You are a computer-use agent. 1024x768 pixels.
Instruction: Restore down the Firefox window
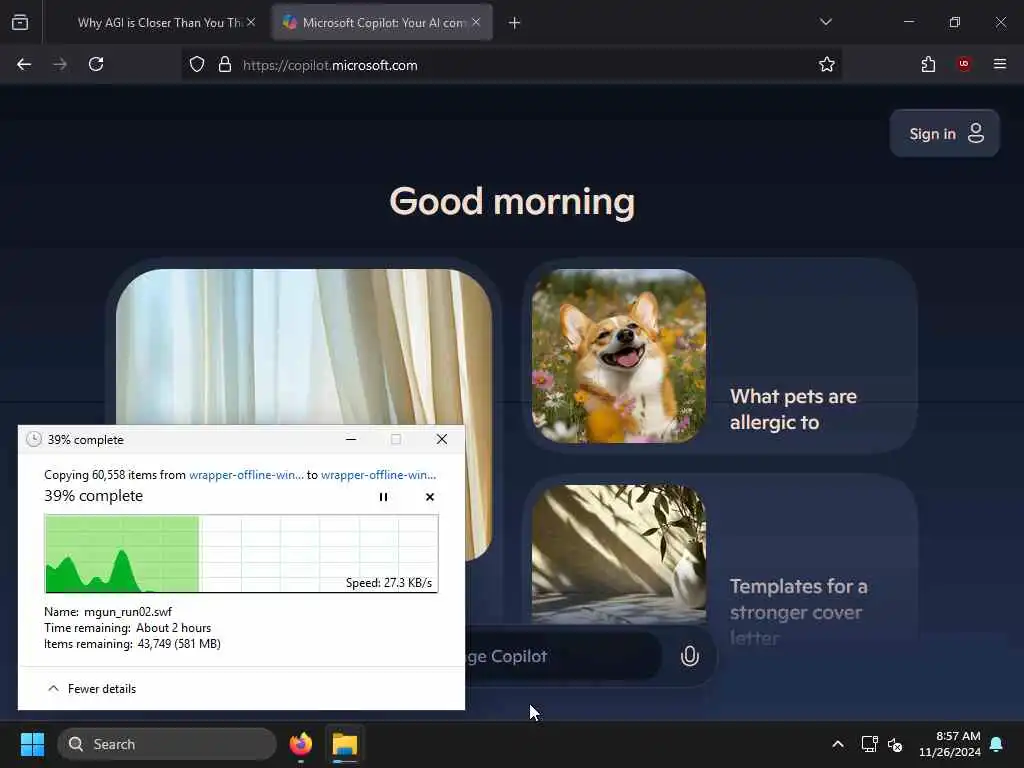click(x=955, y=22)
